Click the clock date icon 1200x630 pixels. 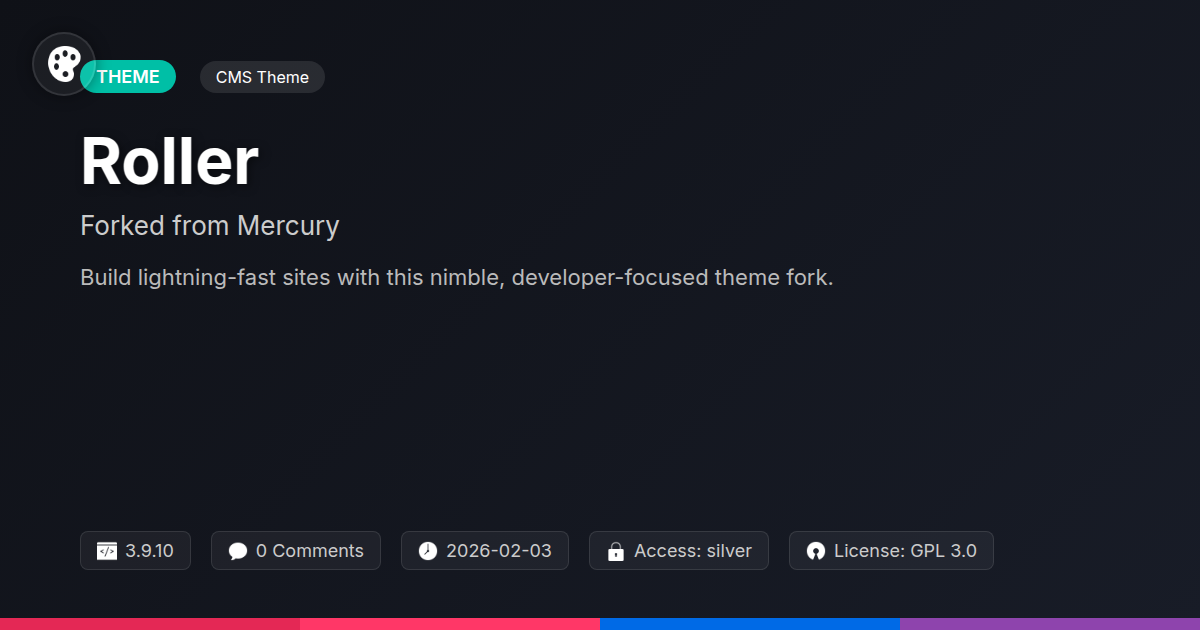point(427,551)
